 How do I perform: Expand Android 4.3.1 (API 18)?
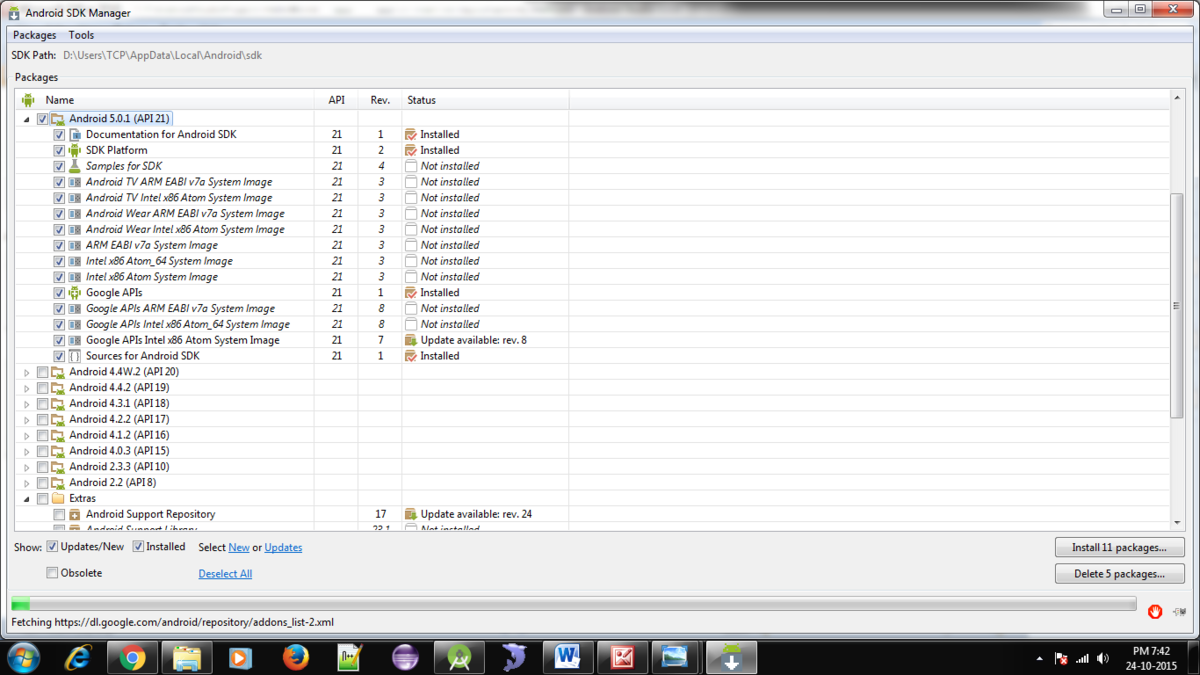[x=27, y=404]
